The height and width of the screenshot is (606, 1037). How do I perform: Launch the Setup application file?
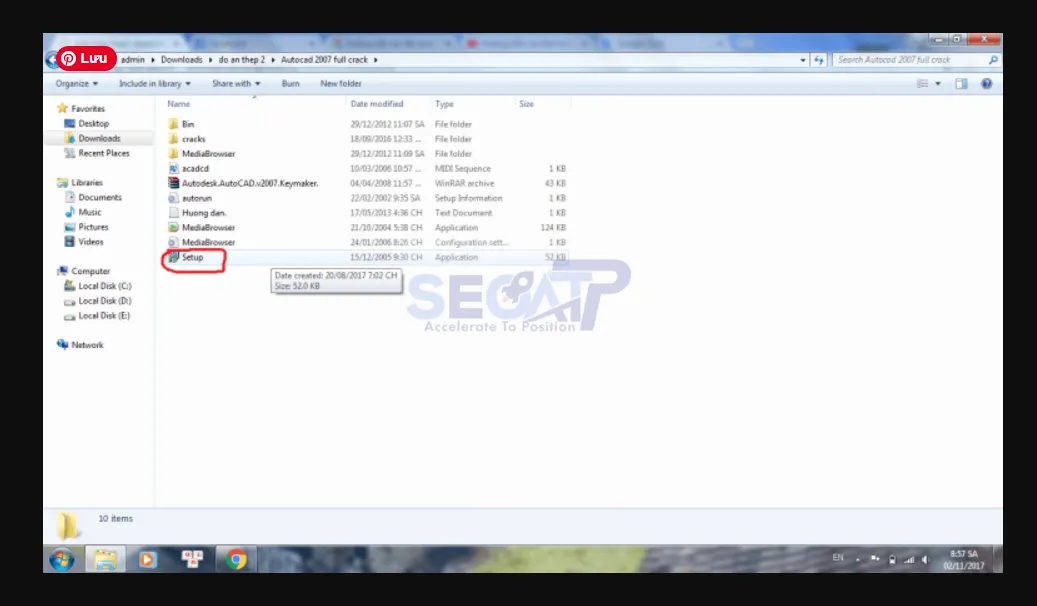pyautogui.click(x=191, y=257)
